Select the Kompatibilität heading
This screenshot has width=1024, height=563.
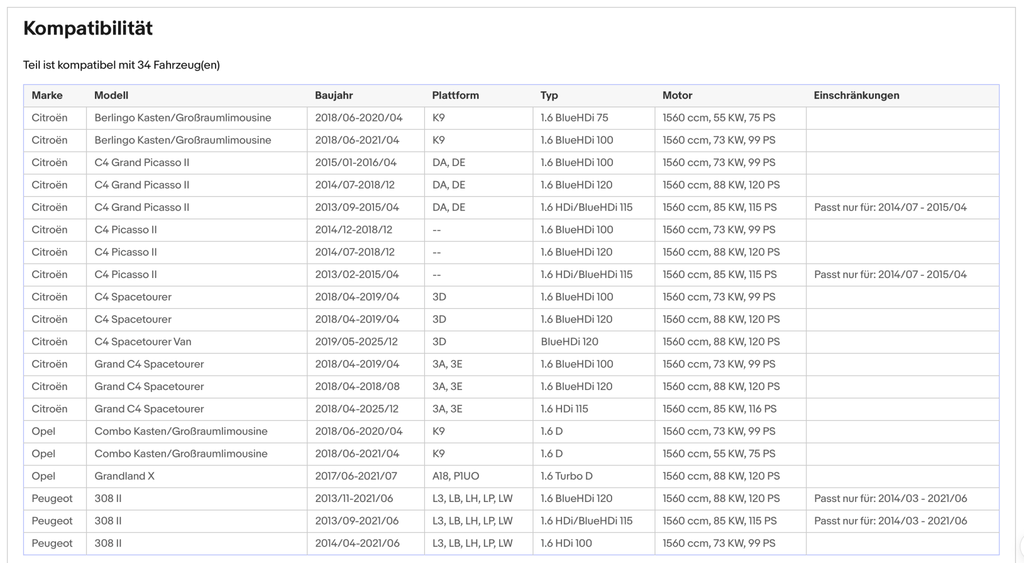click(x=88, y=29)
